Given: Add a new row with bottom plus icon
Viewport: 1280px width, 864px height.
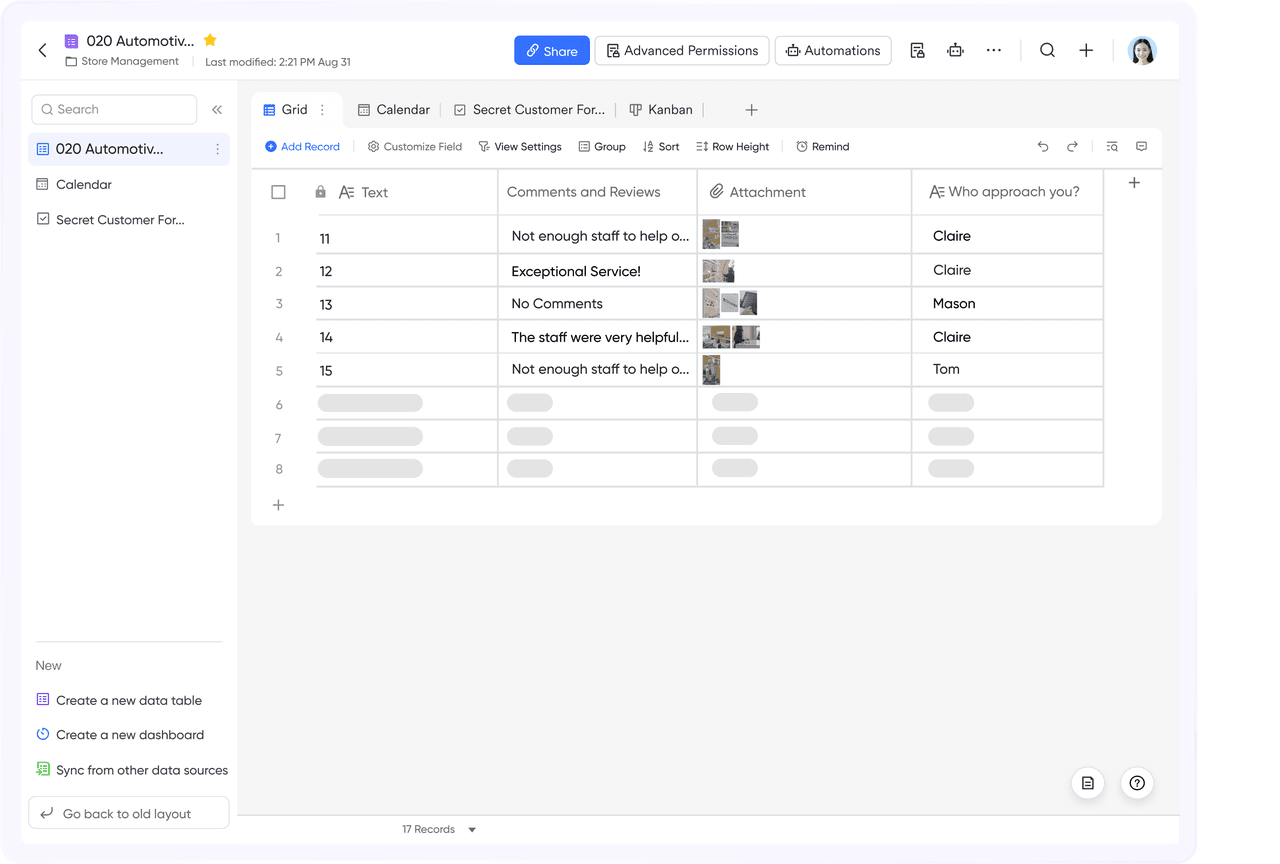Looking at the screenshot, I should [x=279, y=506].
